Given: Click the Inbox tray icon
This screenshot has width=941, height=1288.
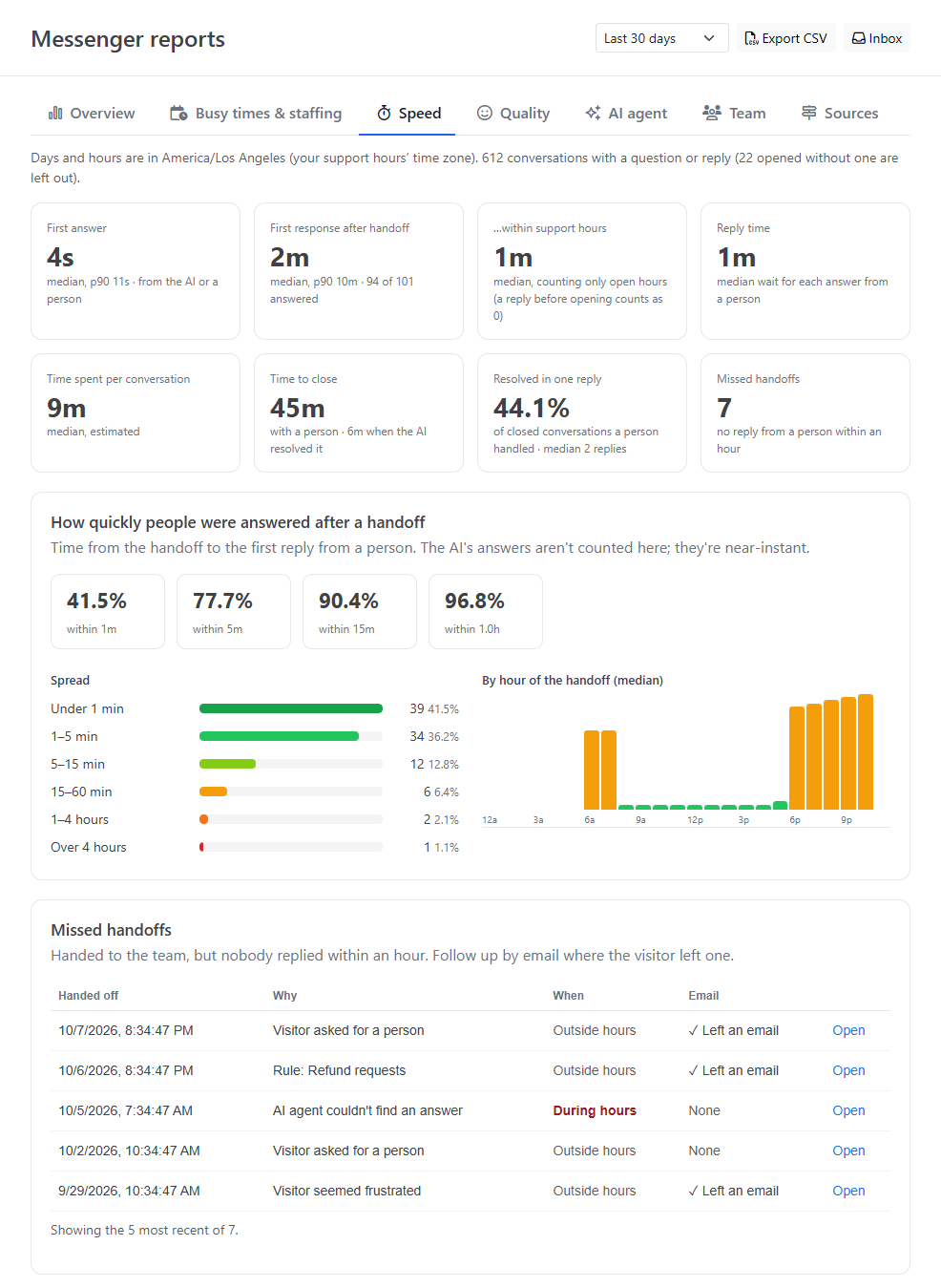Looking at the screenshot, I should coord(859,38).
